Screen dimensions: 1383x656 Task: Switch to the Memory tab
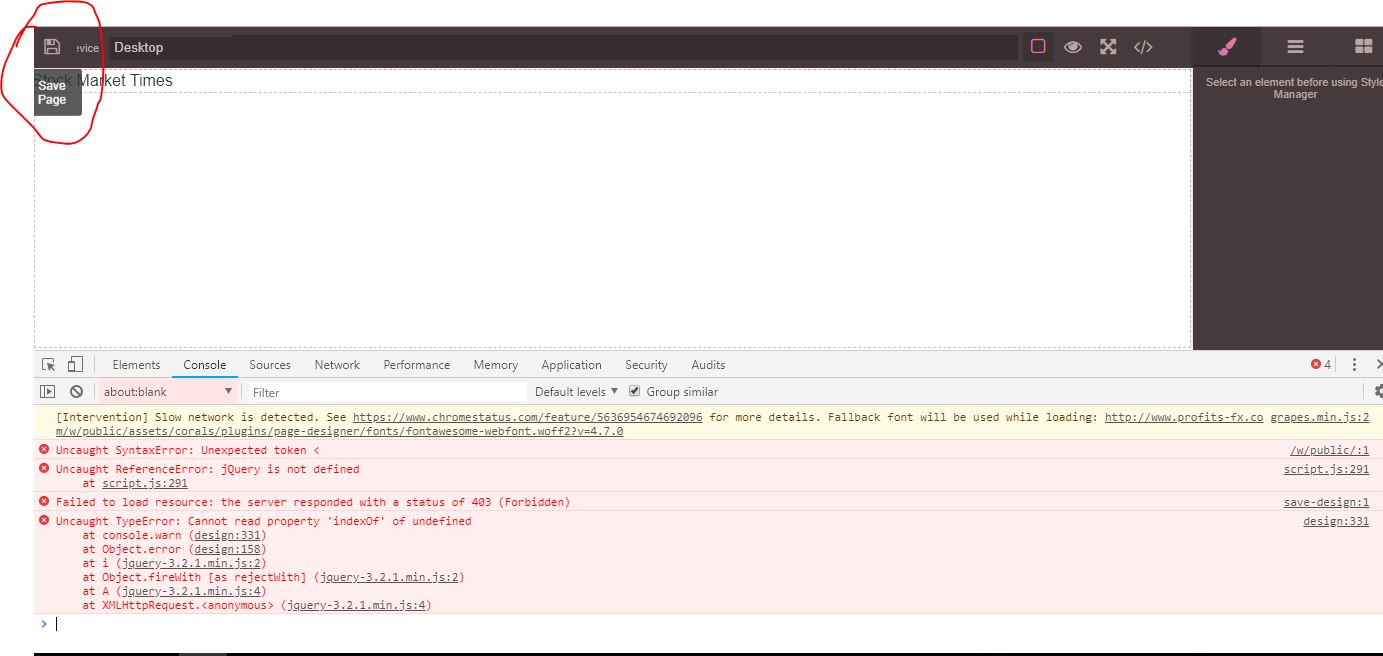pyautogui.click(x=496, y=365)
